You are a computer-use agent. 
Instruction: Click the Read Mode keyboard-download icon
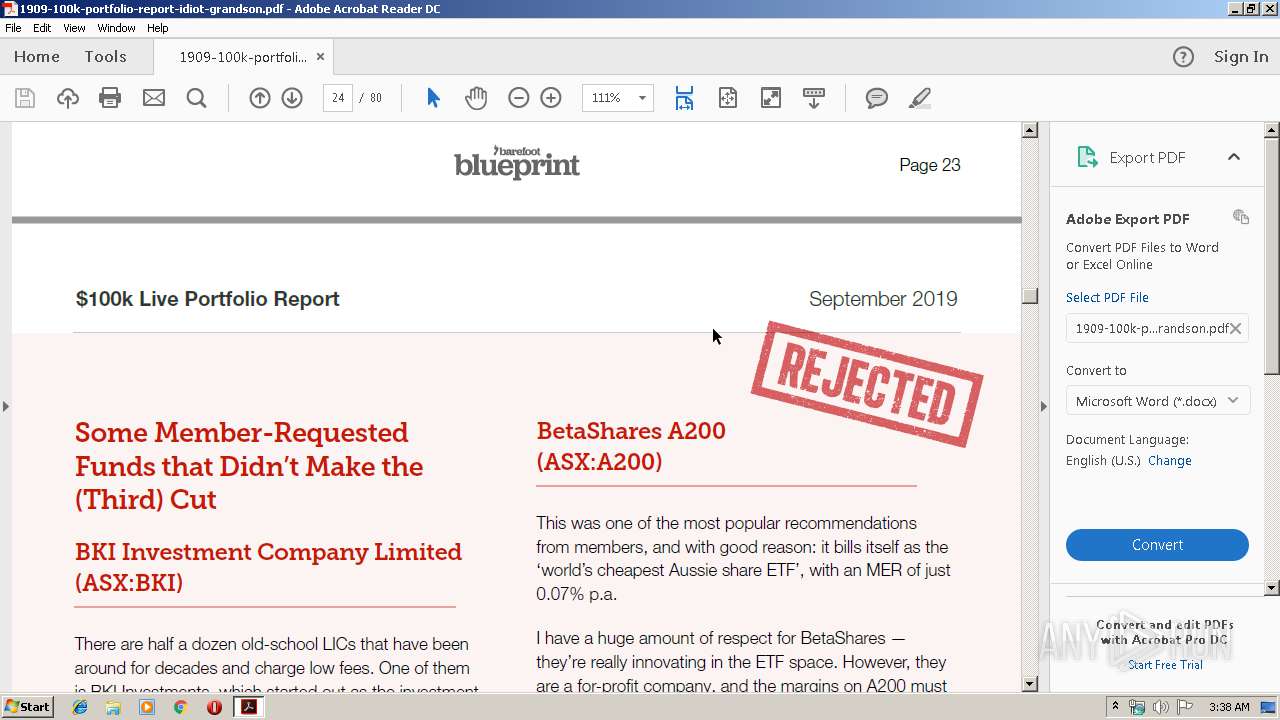tap(814, 98)
